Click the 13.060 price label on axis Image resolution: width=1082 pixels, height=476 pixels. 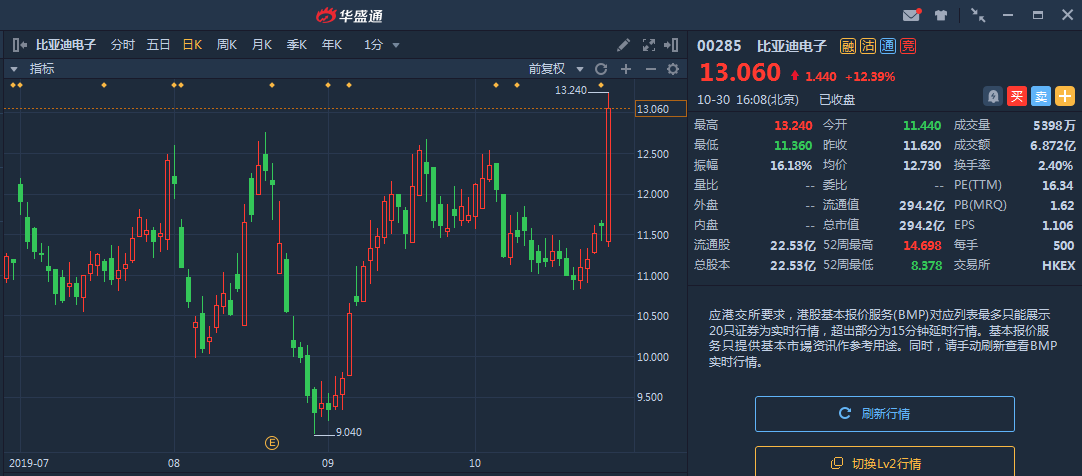point(660,109)
